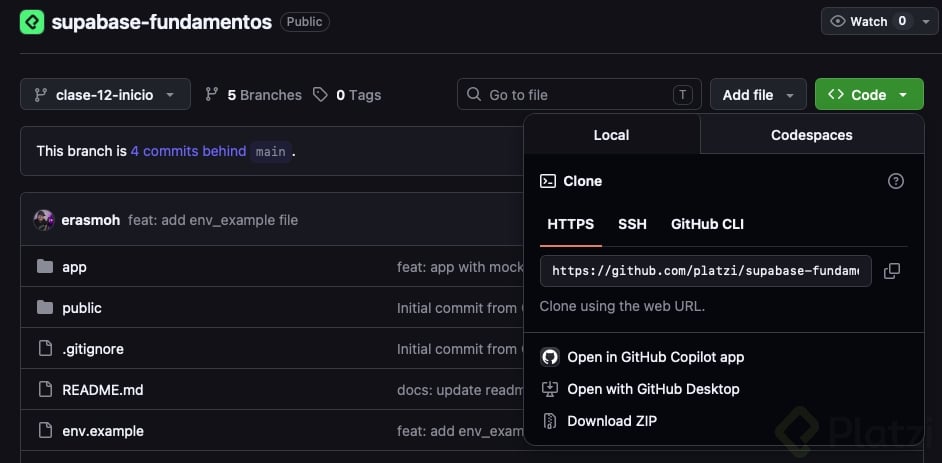This screenshot has width=942, height=463.
Task: Select the HTTPS clone tab
Action: click(x=571, y=225)
